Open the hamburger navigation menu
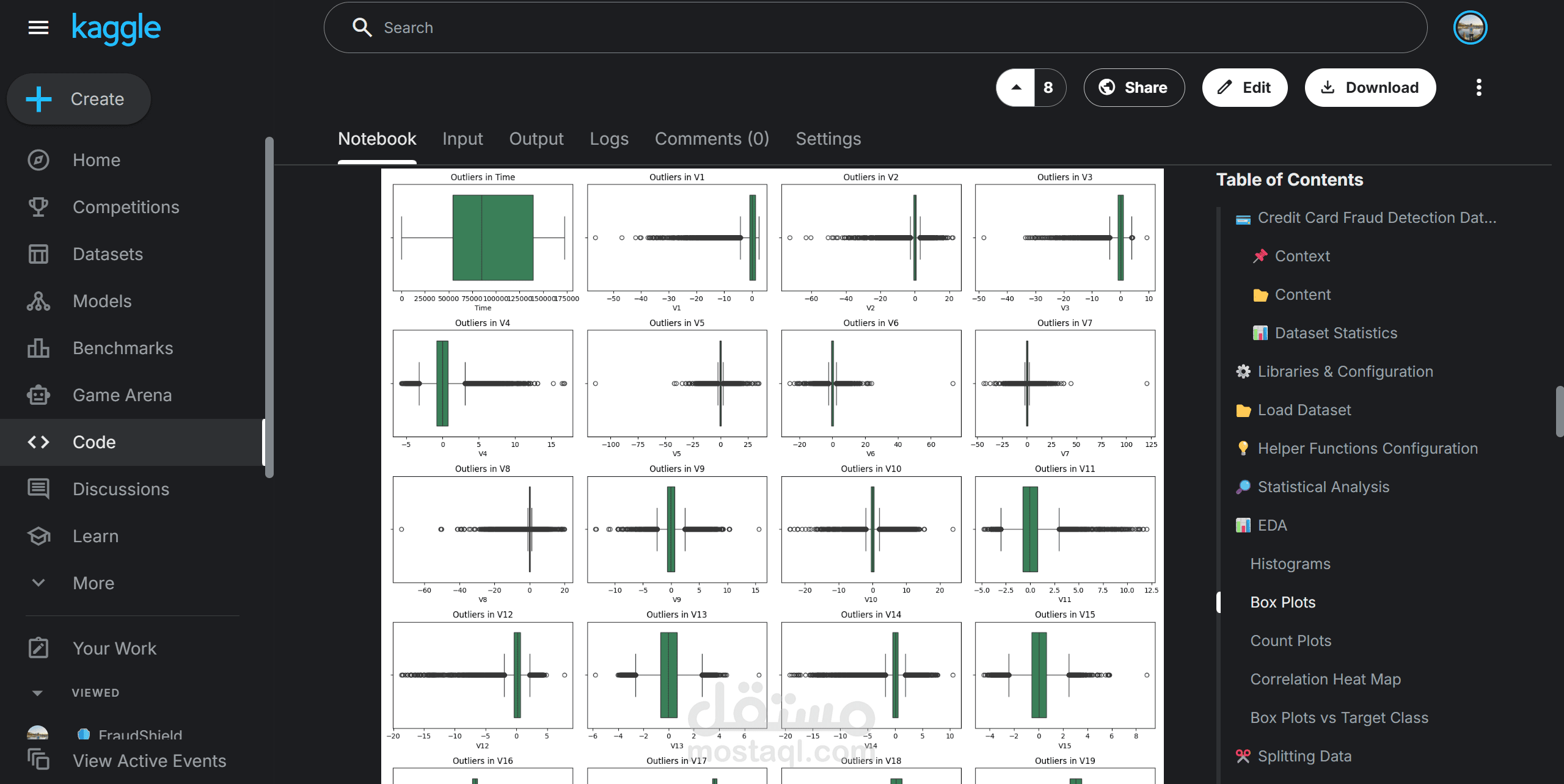 click(38, 27)
